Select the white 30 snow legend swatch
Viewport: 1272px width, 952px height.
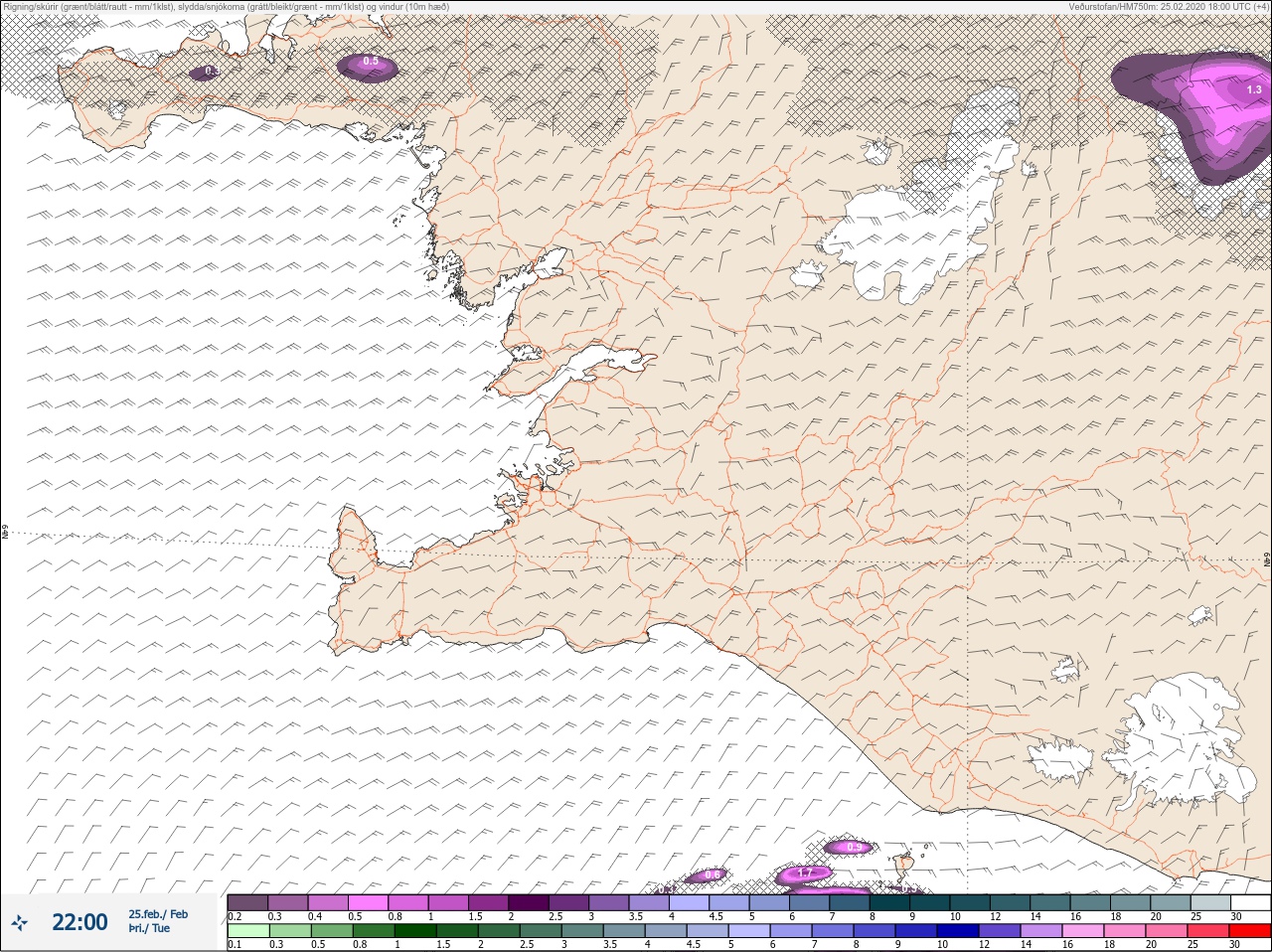(1250, 902)
